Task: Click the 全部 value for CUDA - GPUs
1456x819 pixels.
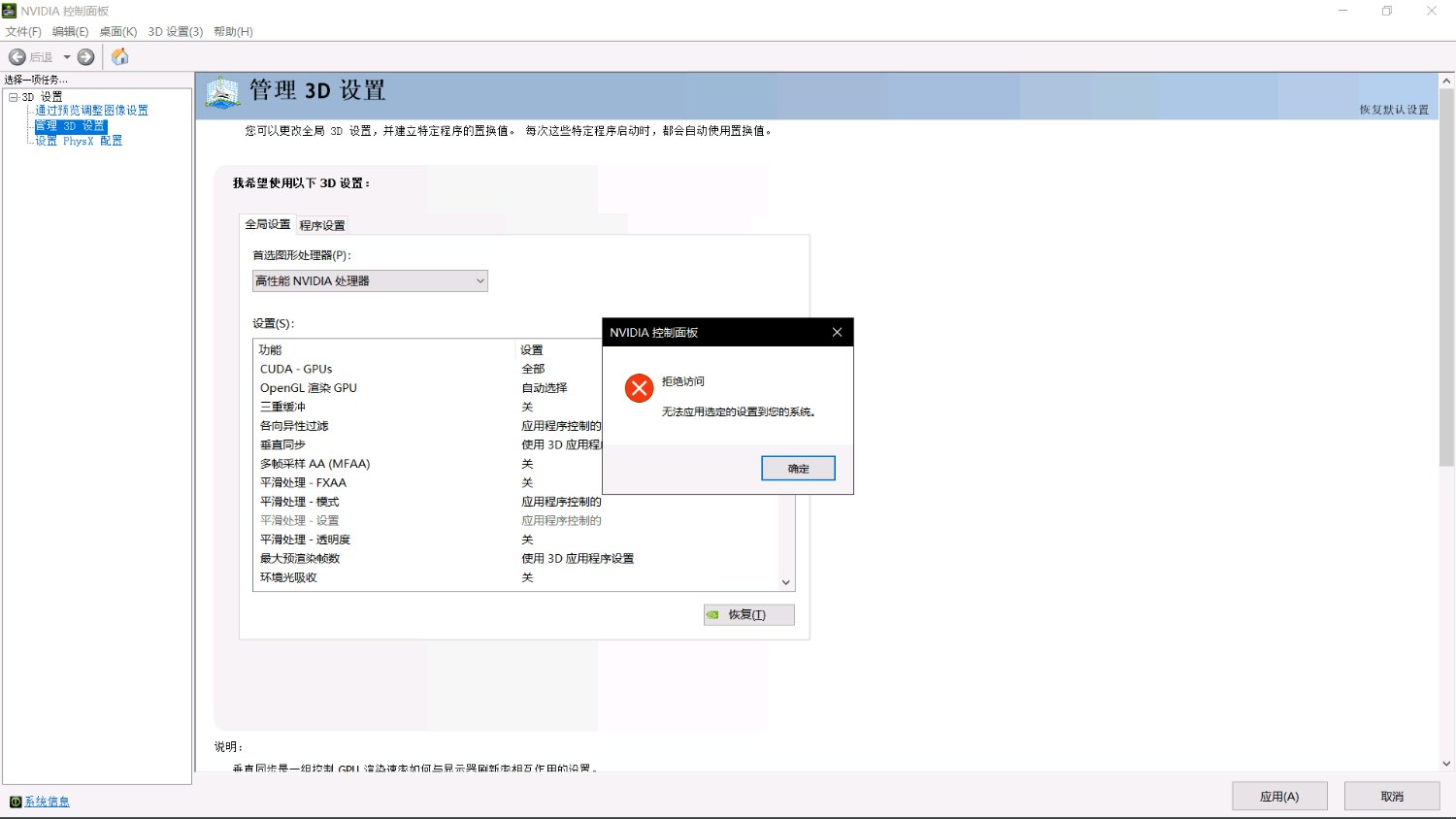Action: pos(534,369)
